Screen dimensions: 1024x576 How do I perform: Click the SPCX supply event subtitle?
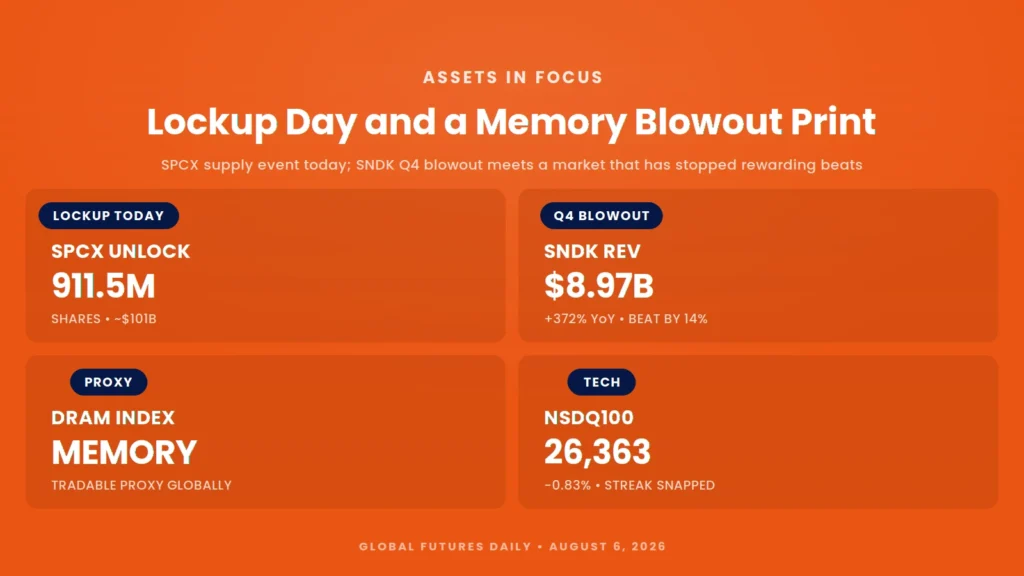click(512, 165)
